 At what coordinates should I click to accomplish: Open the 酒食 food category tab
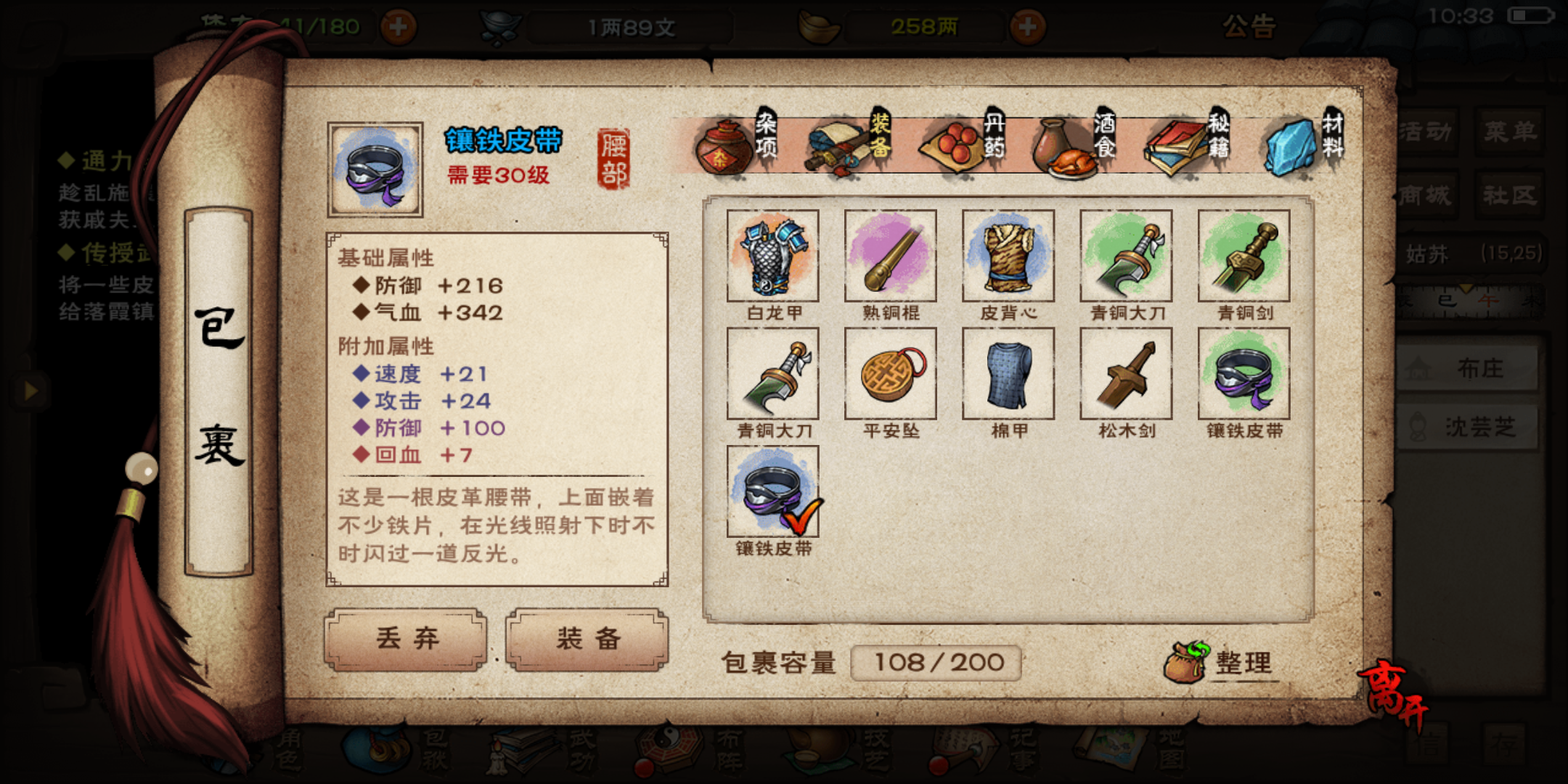pos(1074,143)
